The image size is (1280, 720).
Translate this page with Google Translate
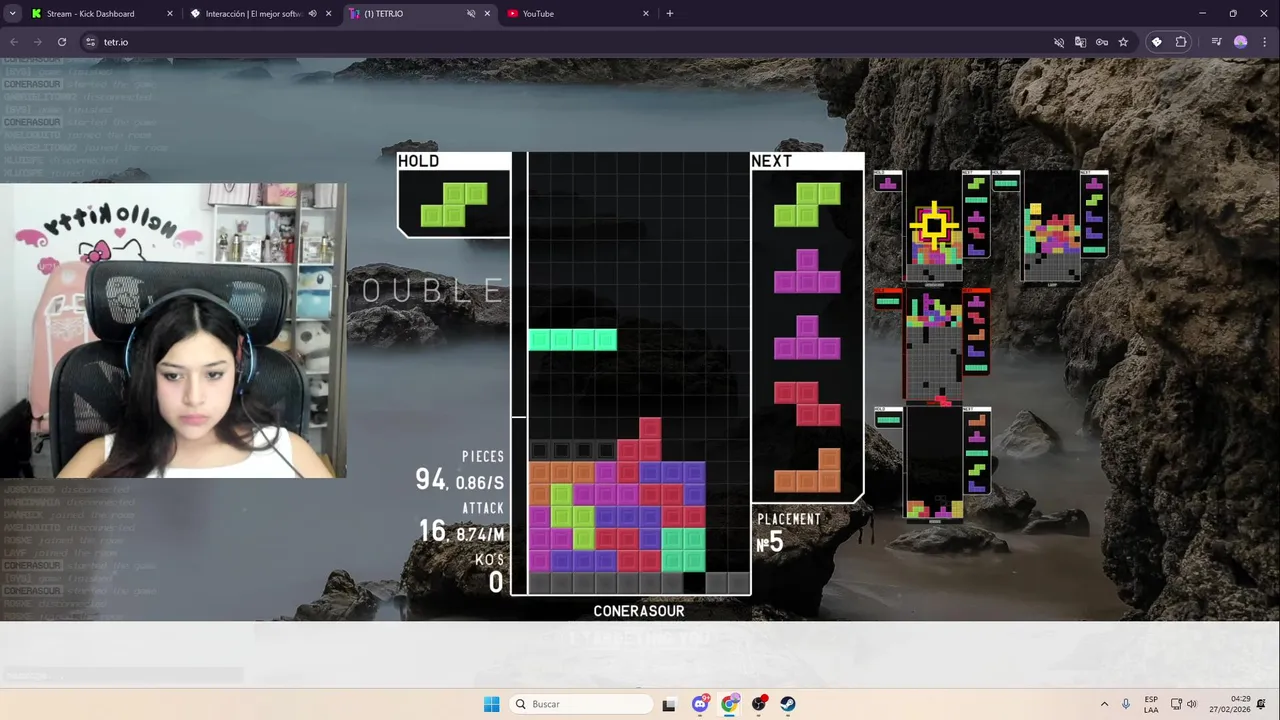pos(1080,42)
